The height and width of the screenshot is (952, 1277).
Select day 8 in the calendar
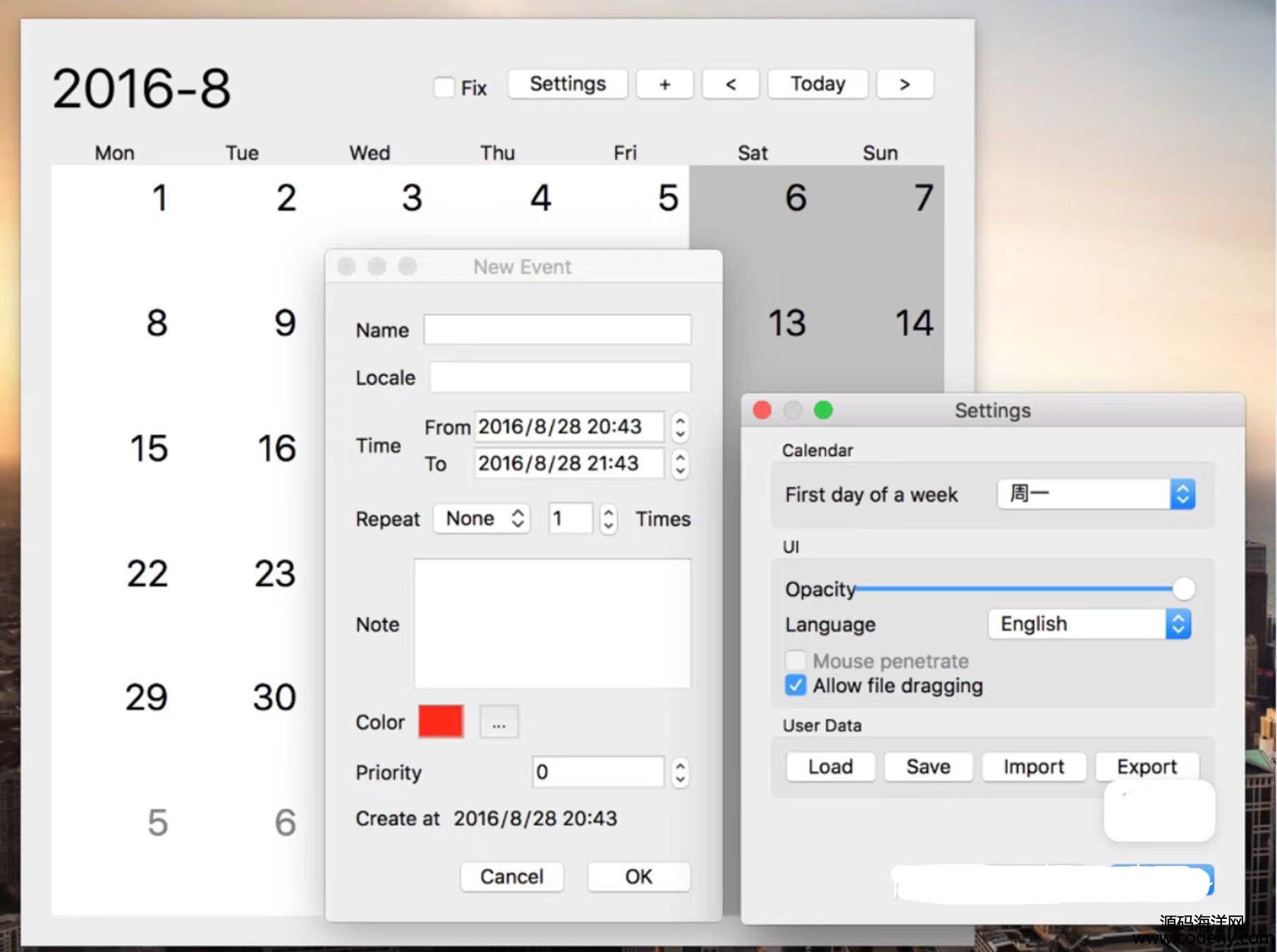click(x=157, y=323)
